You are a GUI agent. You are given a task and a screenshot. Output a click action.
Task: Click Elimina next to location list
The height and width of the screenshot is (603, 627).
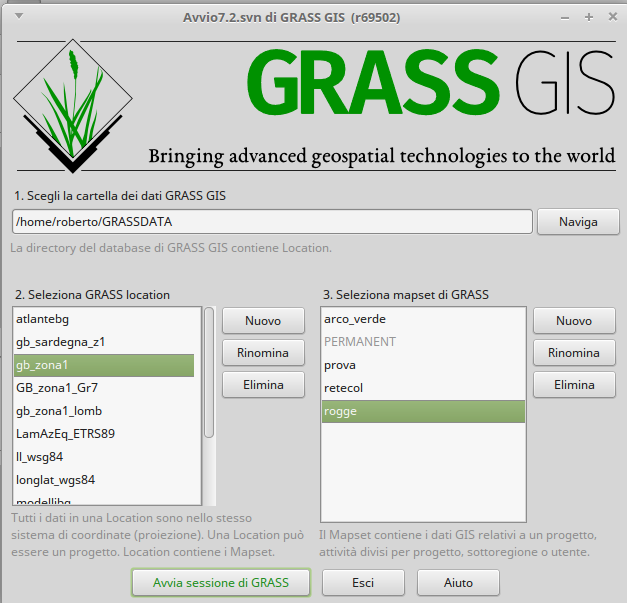pos(263,385)
